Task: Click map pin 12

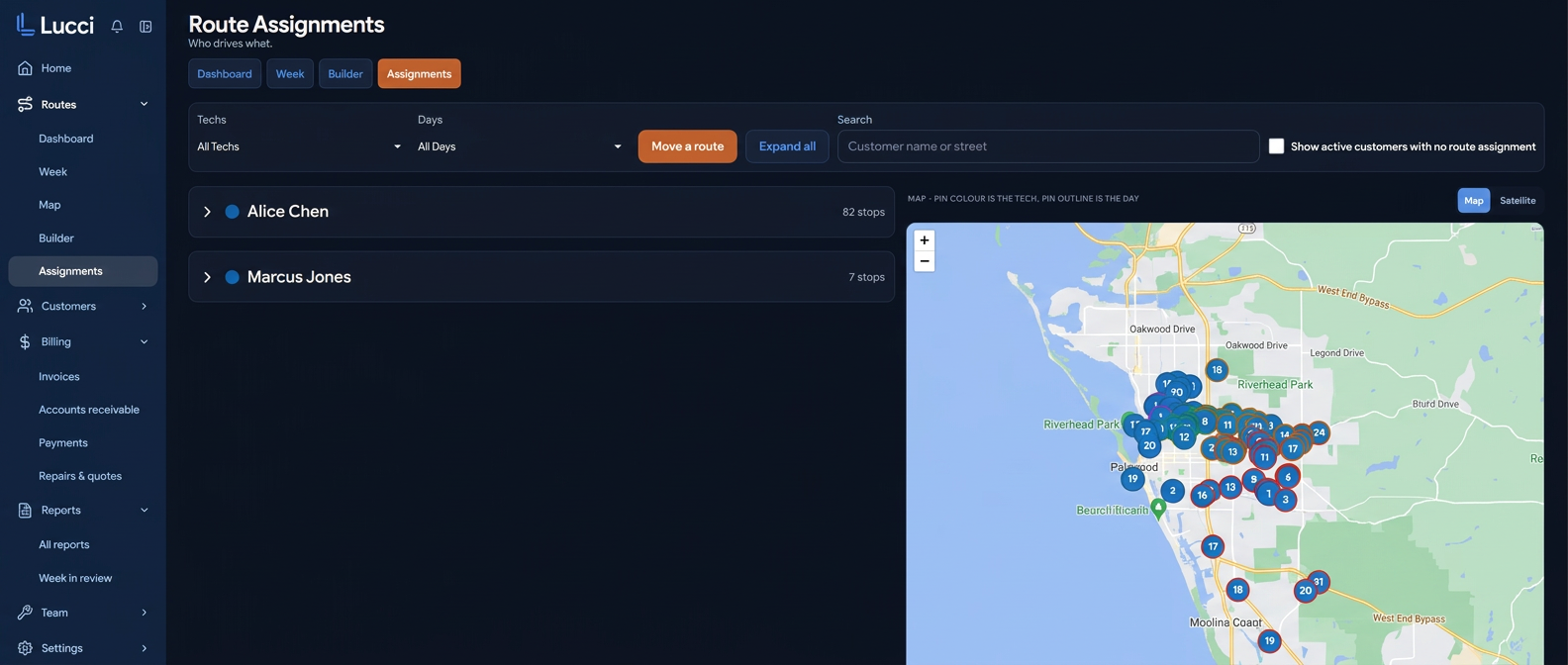Action: (1184, 436)
